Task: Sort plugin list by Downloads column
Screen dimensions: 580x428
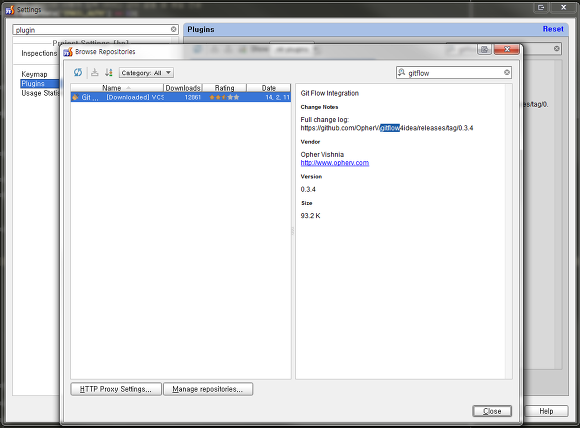Action: (x=183, y=88)
